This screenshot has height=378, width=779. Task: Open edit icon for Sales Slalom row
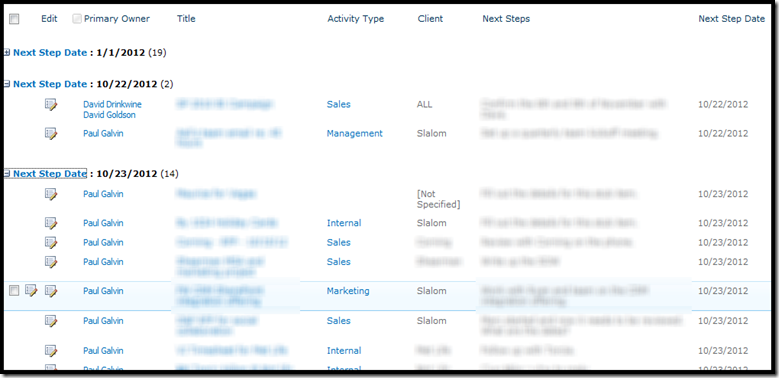click(51, 321)
